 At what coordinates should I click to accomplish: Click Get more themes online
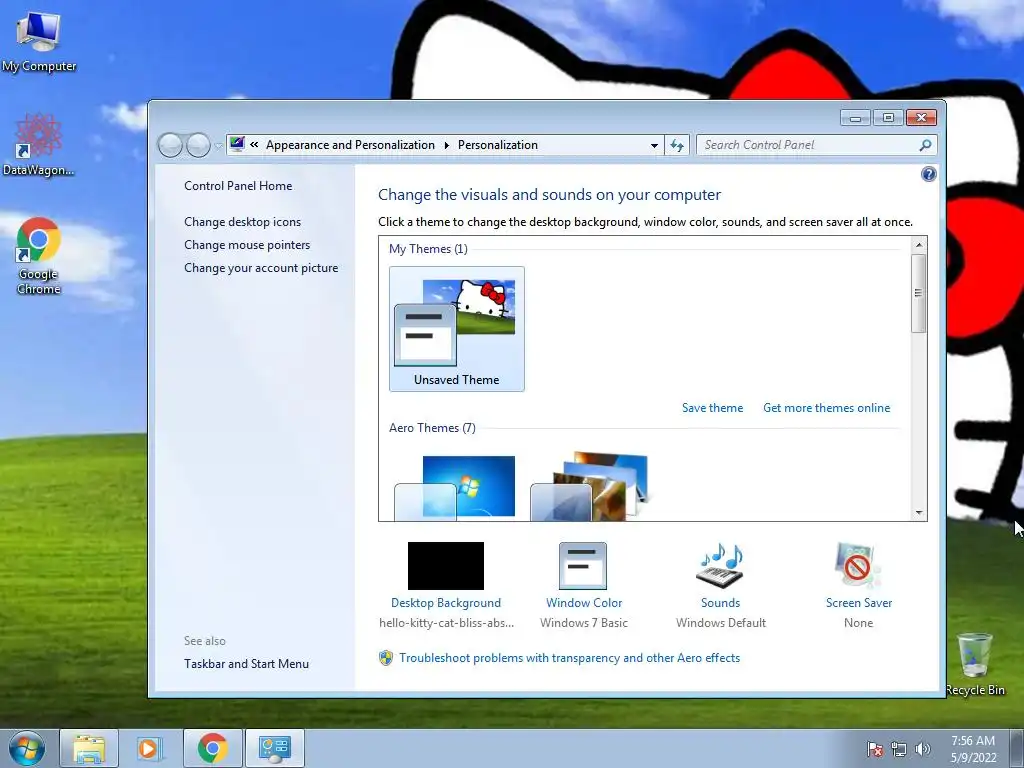click(x=826, y=408)
